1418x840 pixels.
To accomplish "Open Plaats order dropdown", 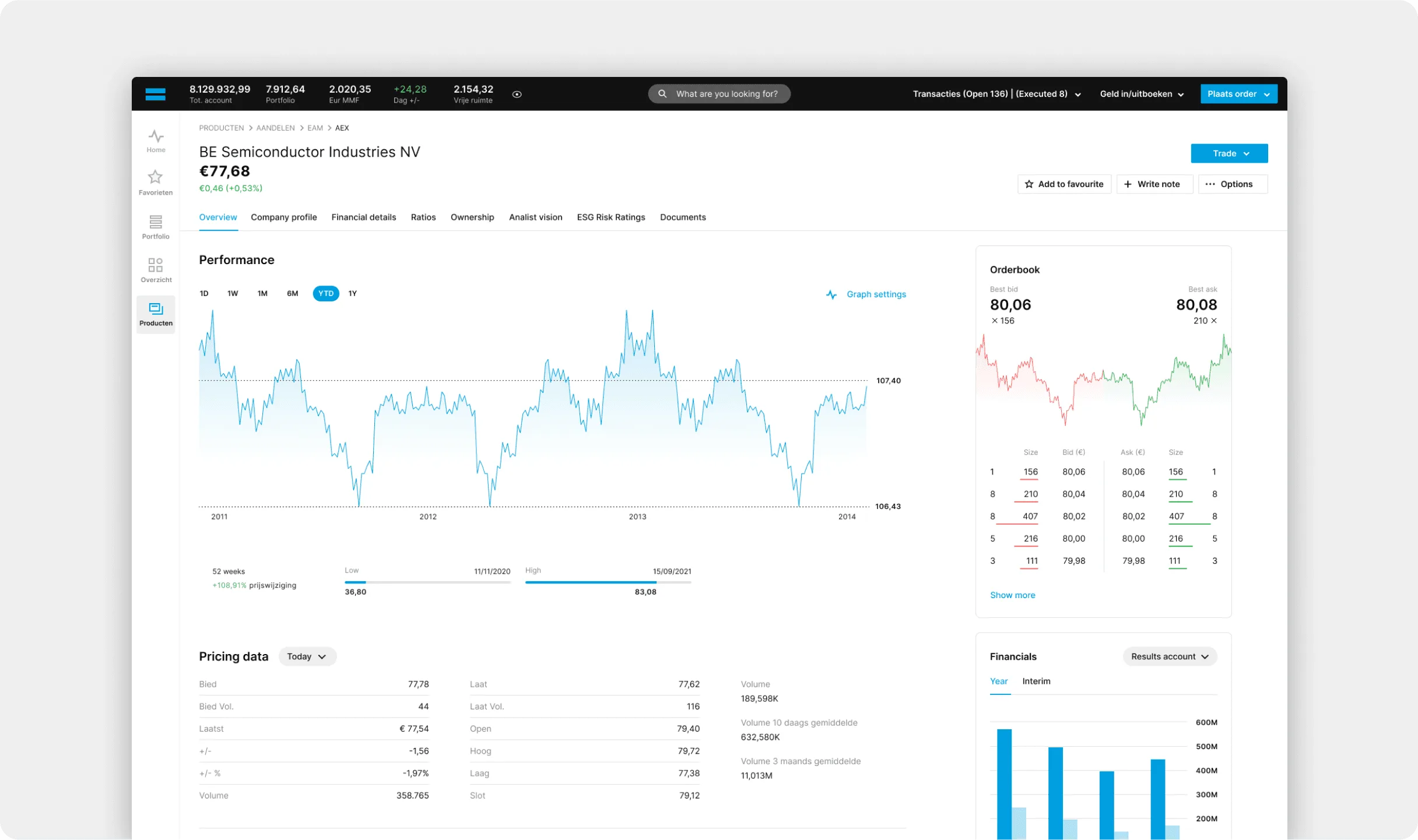I will pyautogui.click(x=1238, y=94).
